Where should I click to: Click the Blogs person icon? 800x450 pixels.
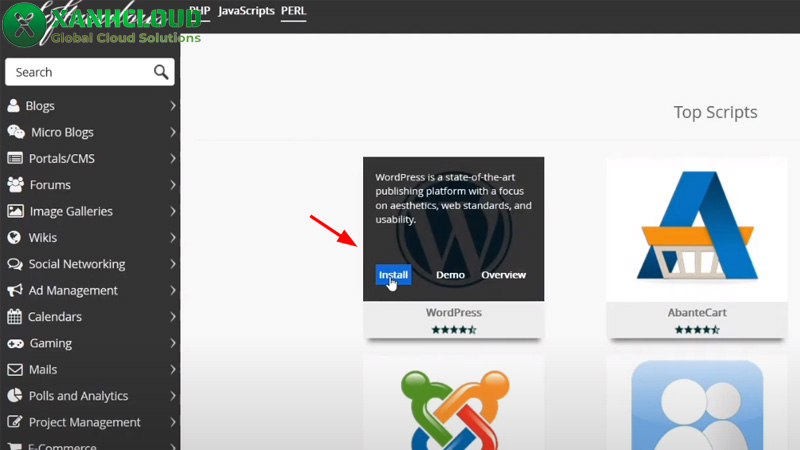[13, 106]
